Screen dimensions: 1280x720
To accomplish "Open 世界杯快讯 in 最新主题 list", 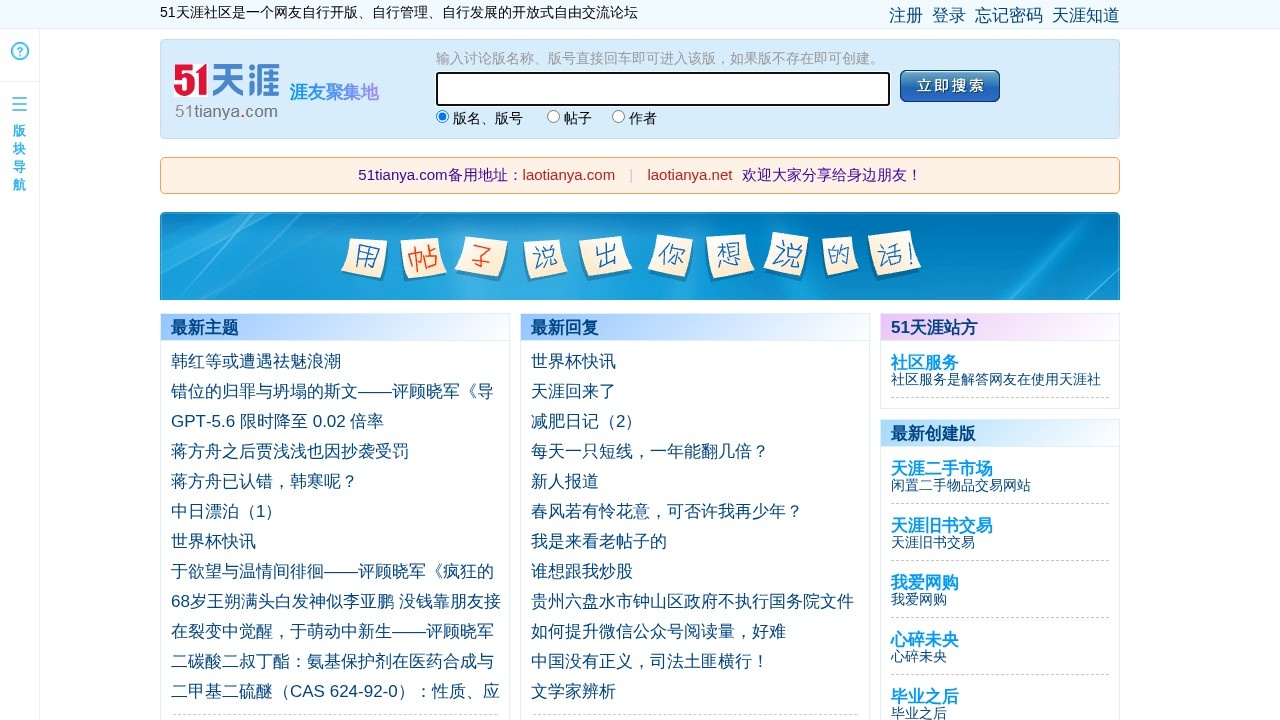I will (213, 541).
